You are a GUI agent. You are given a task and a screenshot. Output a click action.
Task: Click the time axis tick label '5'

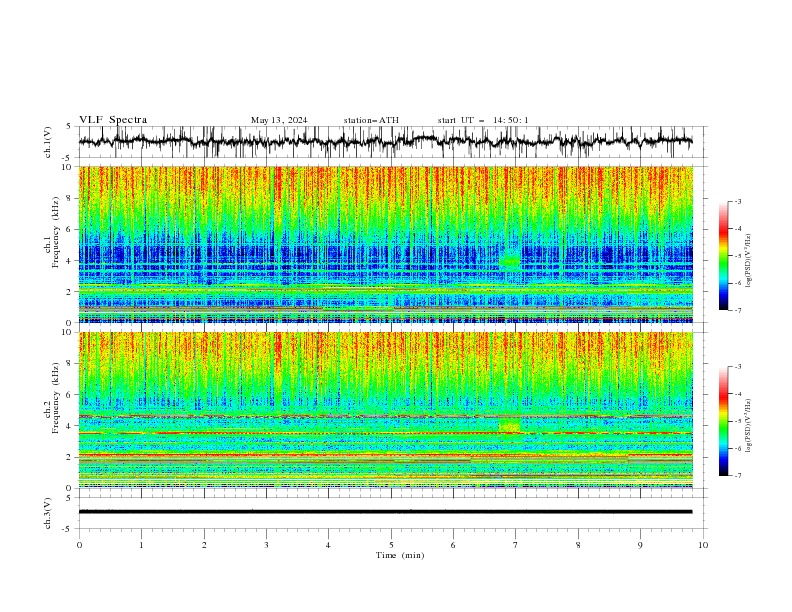391,545
